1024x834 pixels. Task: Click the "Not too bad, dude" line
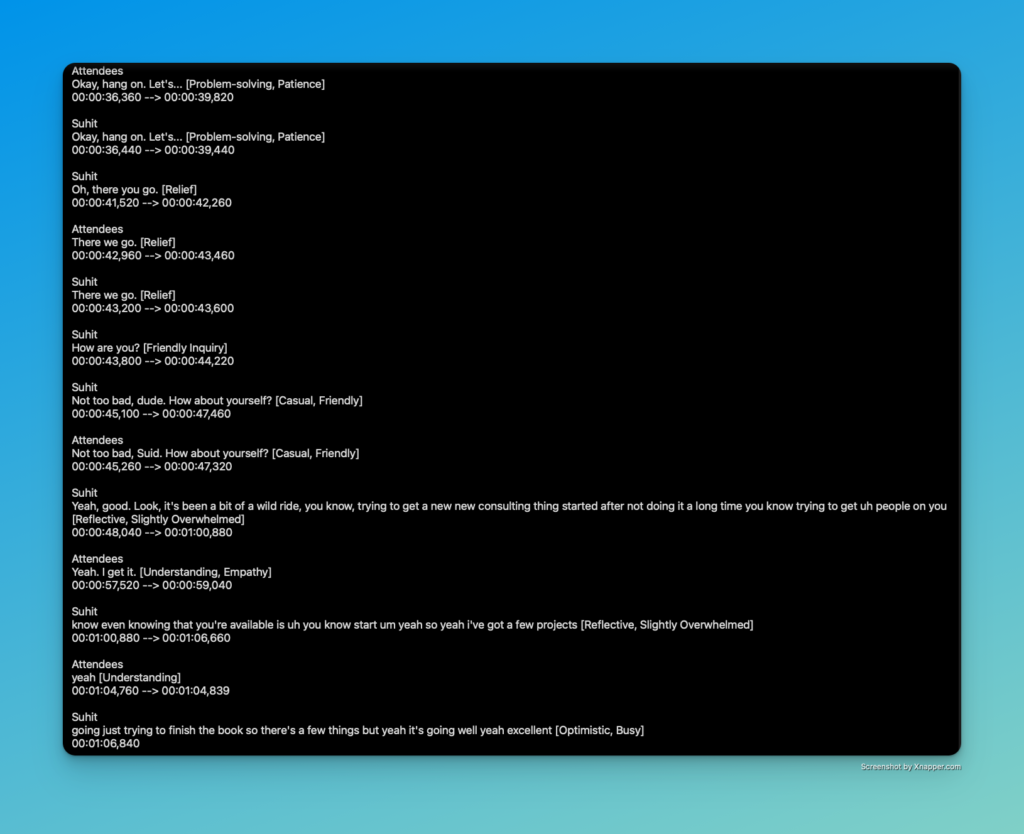click(217, 401)
